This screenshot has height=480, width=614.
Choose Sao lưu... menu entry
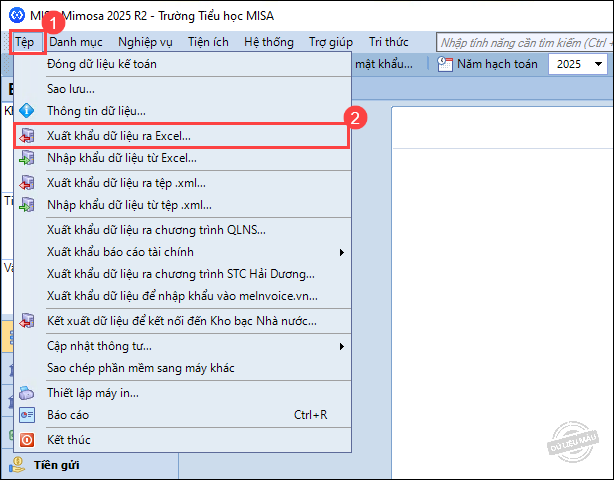tap(182, 89)
